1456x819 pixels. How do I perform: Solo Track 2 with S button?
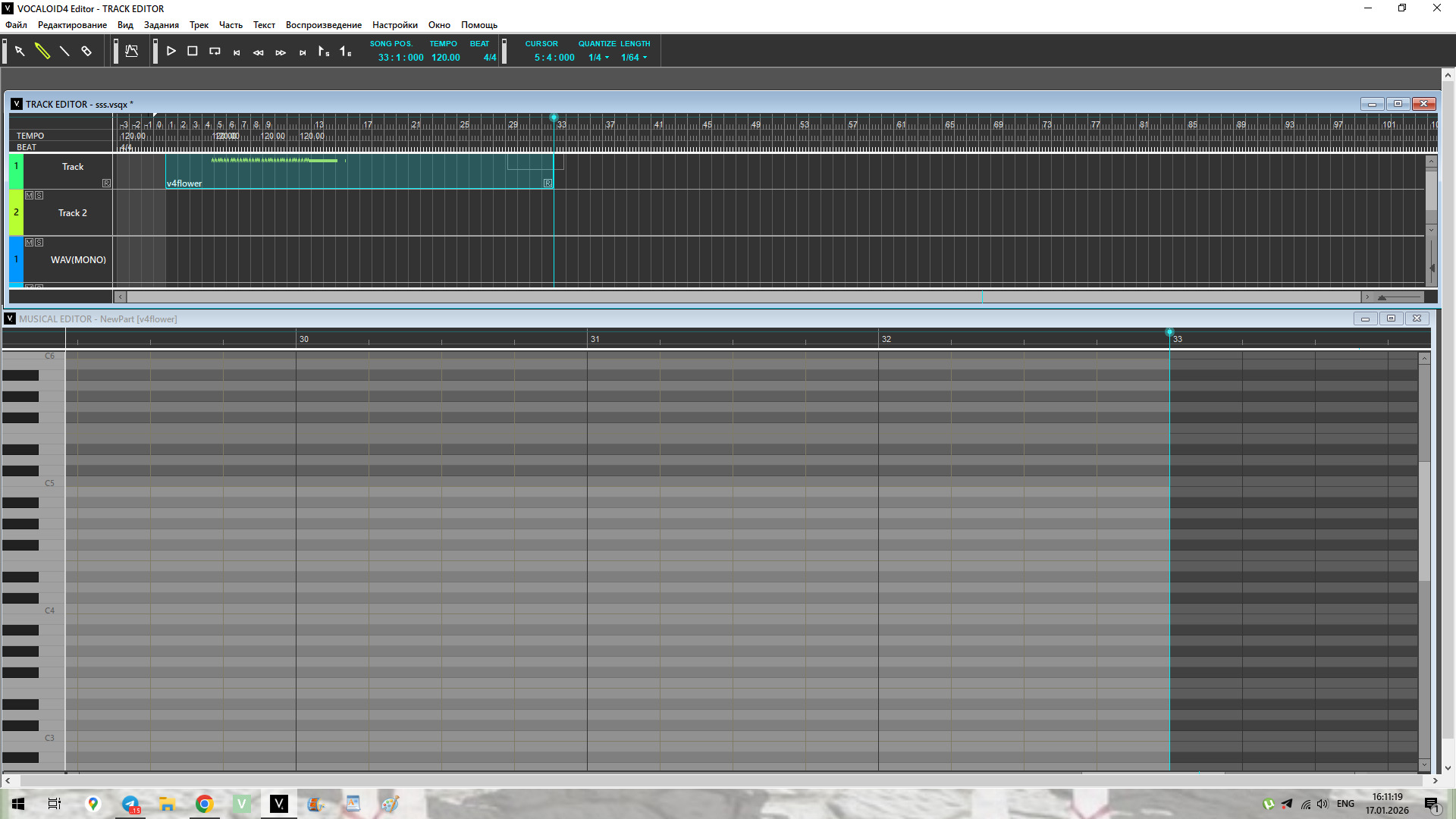(39, 196)
